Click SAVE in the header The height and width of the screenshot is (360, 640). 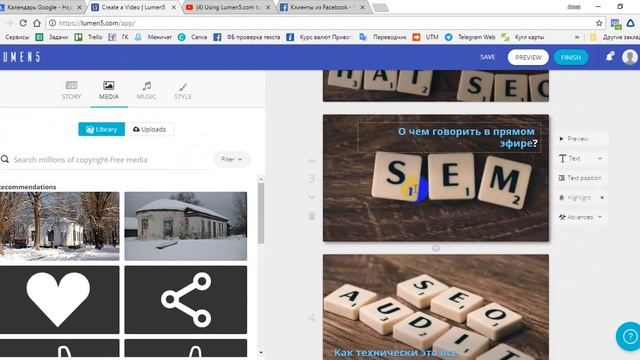coord(487,57)
